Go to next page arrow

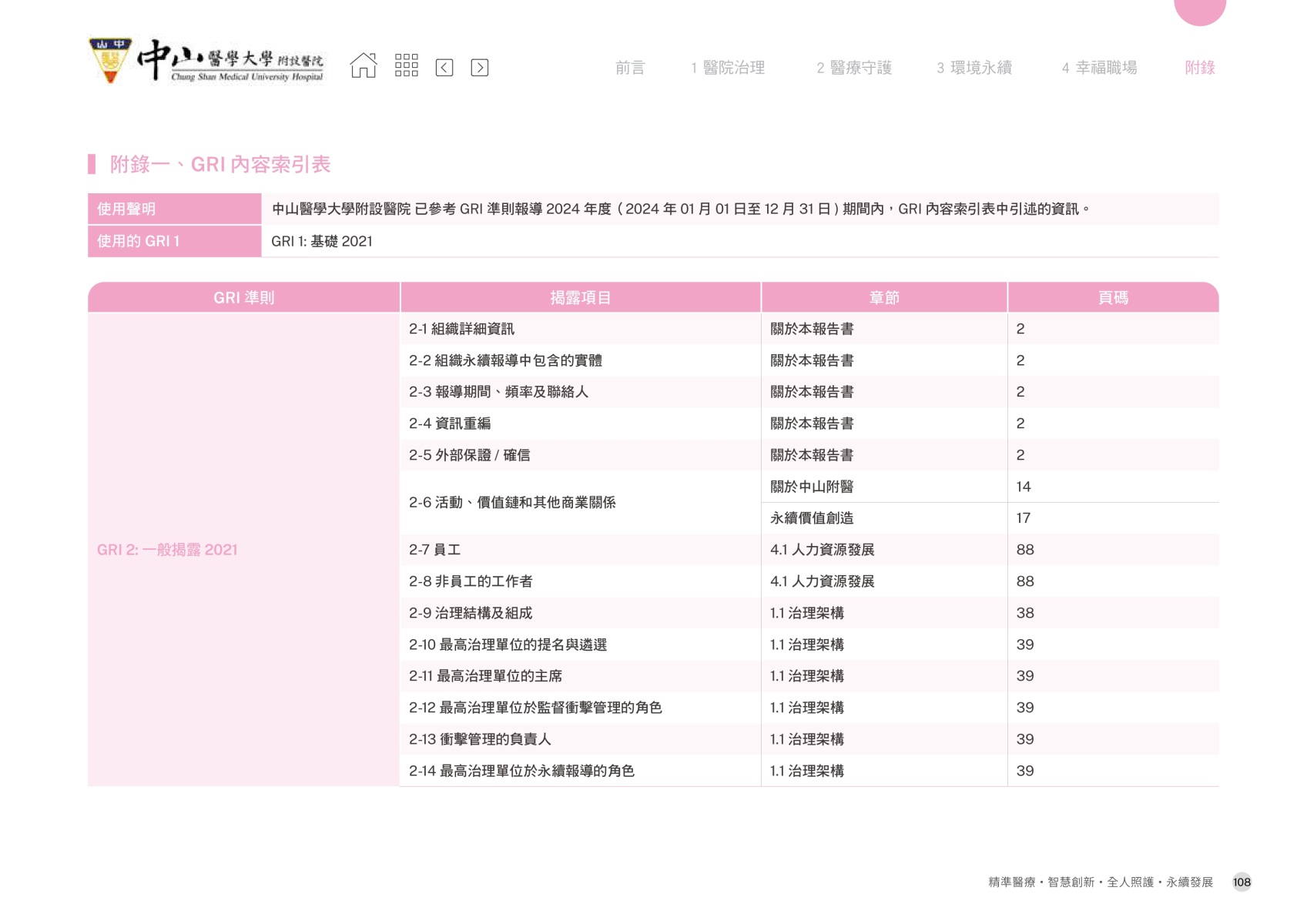click(x=479, y=68)
